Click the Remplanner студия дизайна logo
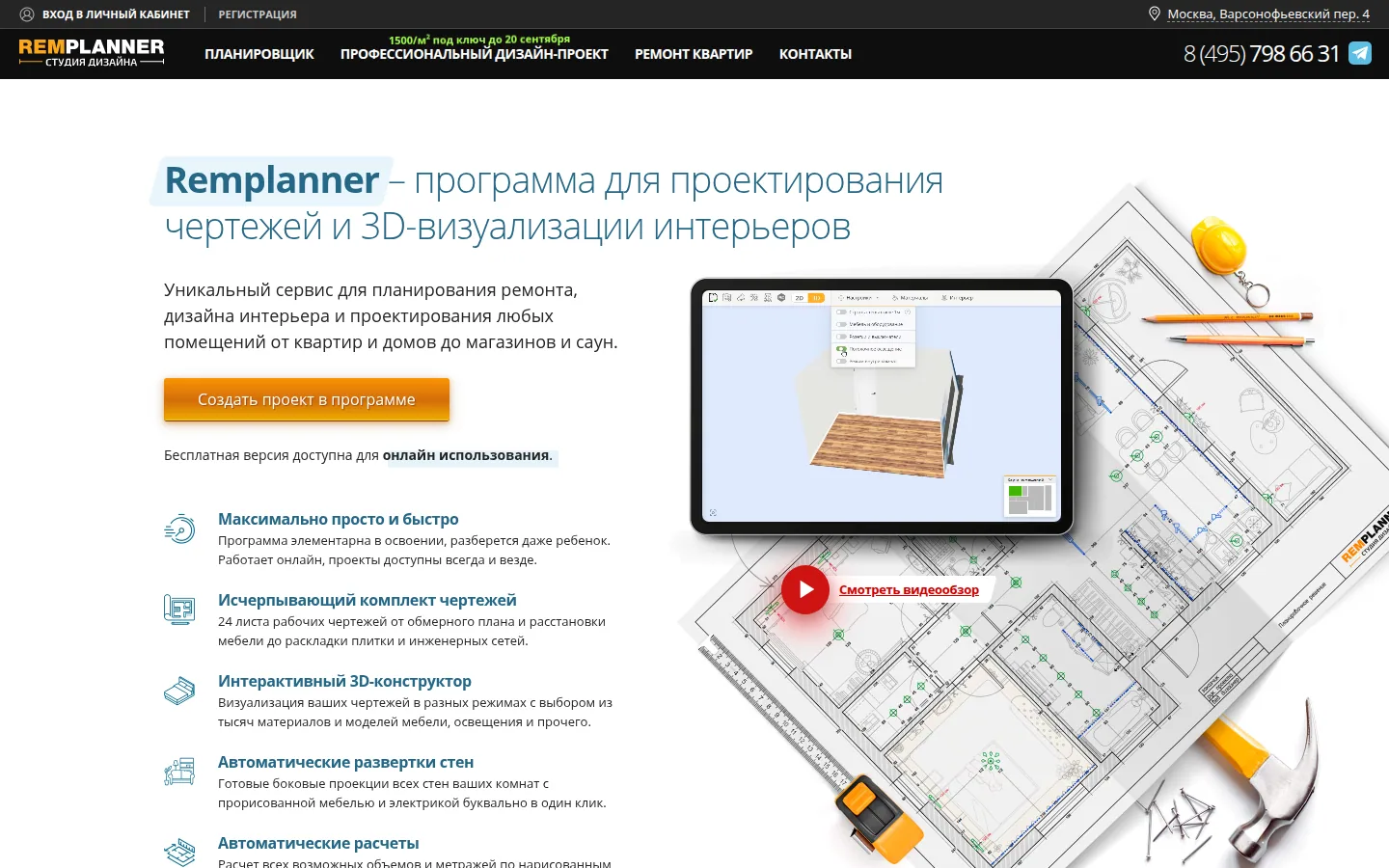The width and height of the screenshot is (1389, 868). click(x=92, y=52)
